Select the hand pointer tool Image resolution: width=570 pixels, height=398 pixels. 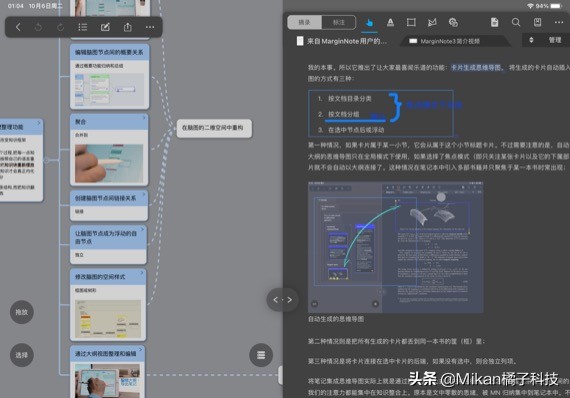pyautogui.click(x=369, y=23)
